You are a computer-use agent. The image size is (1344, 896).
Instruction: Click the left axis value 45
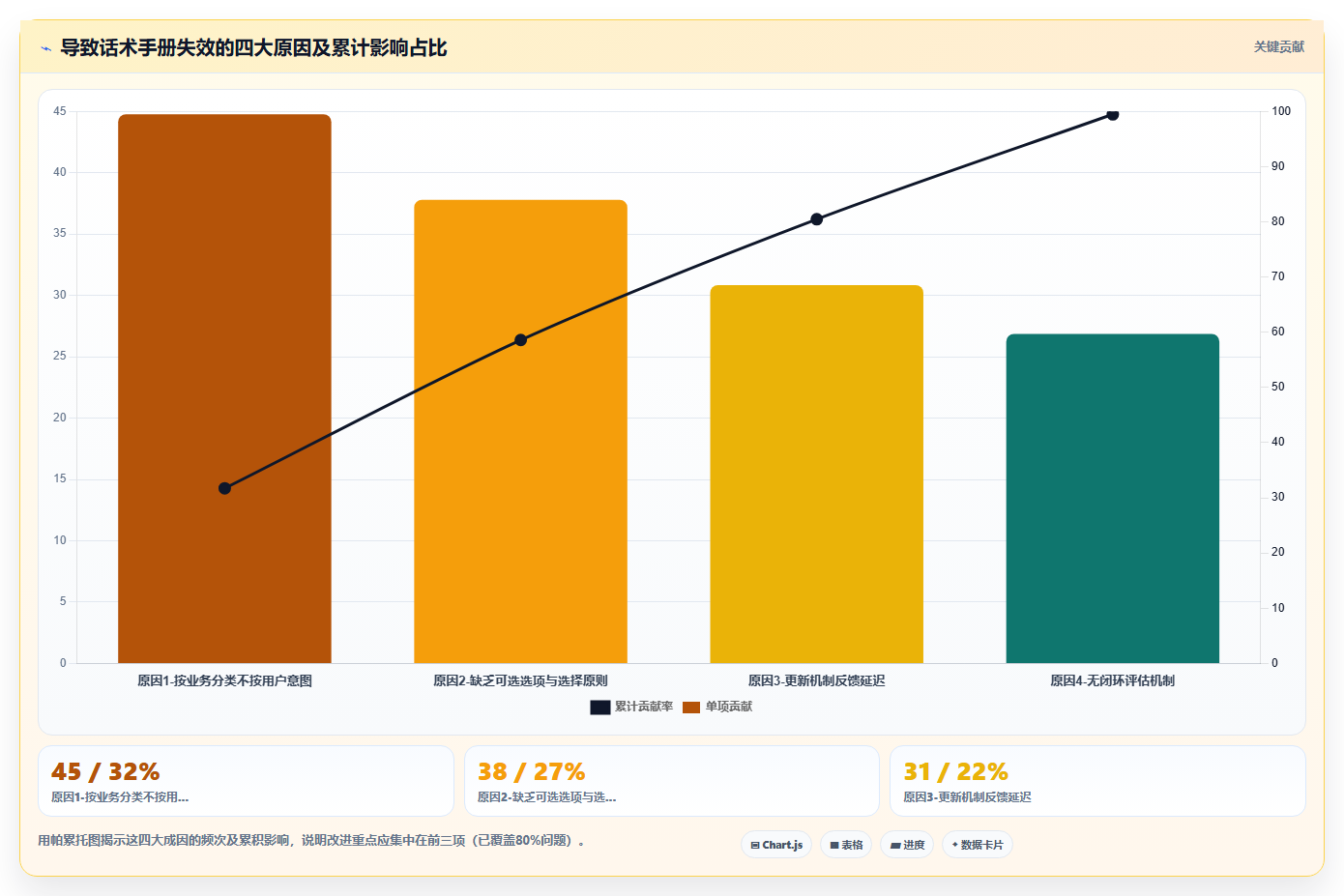tap(60, 111)
